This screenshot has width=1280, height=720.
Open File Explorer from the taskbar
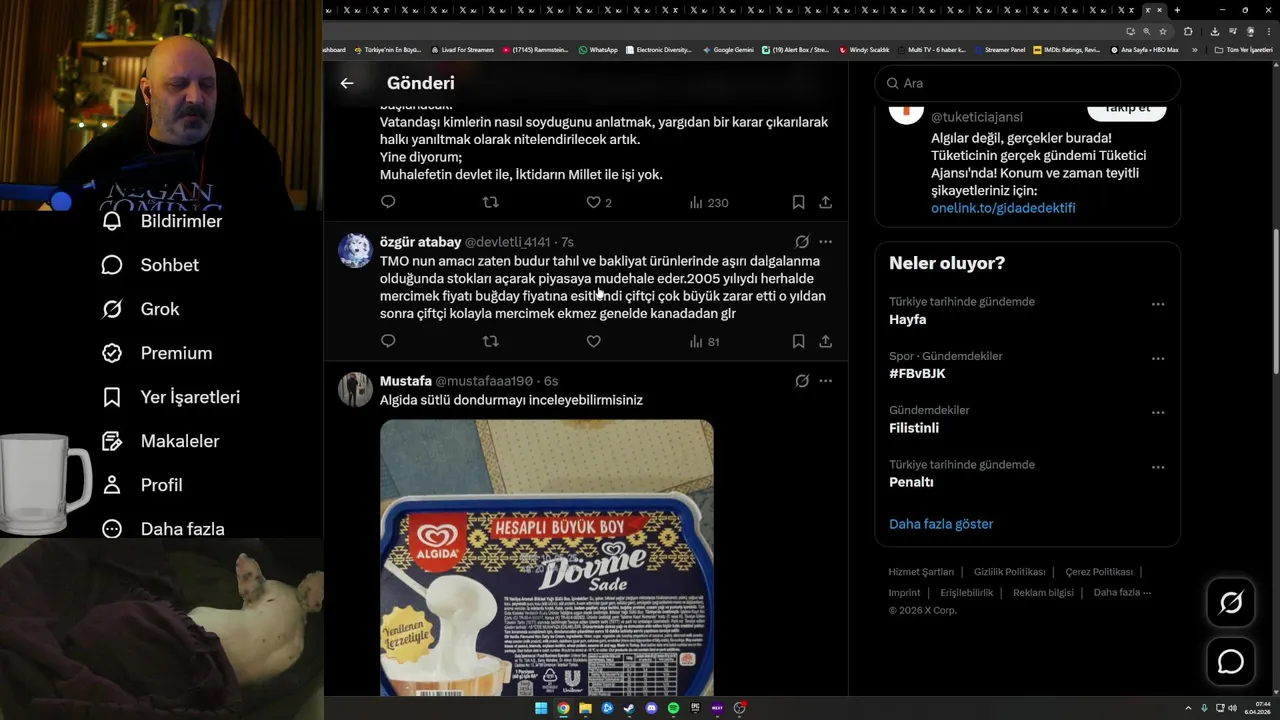point(585,708)
